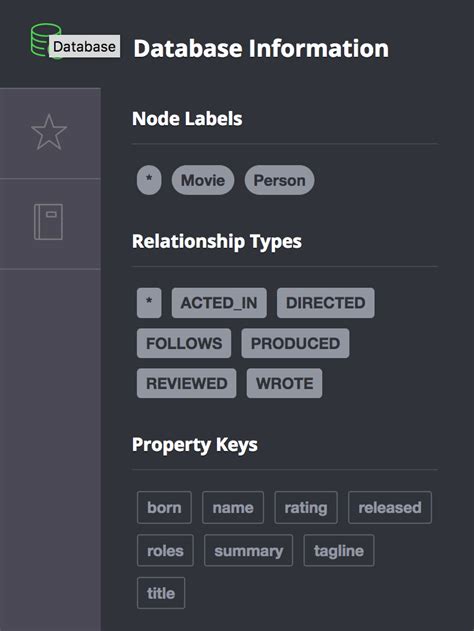This screenshot has width=474, height=631.
Task: Select the all-relationships asterisk tag
Action: (x=149, y=303)
